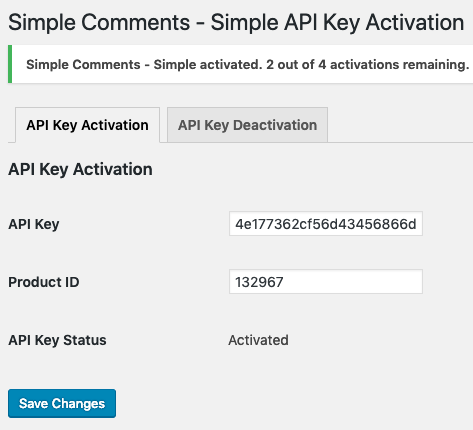Click the Save Changes button
Image resolution: width=473 pixels, height=430 pixels.
[62, 403]
